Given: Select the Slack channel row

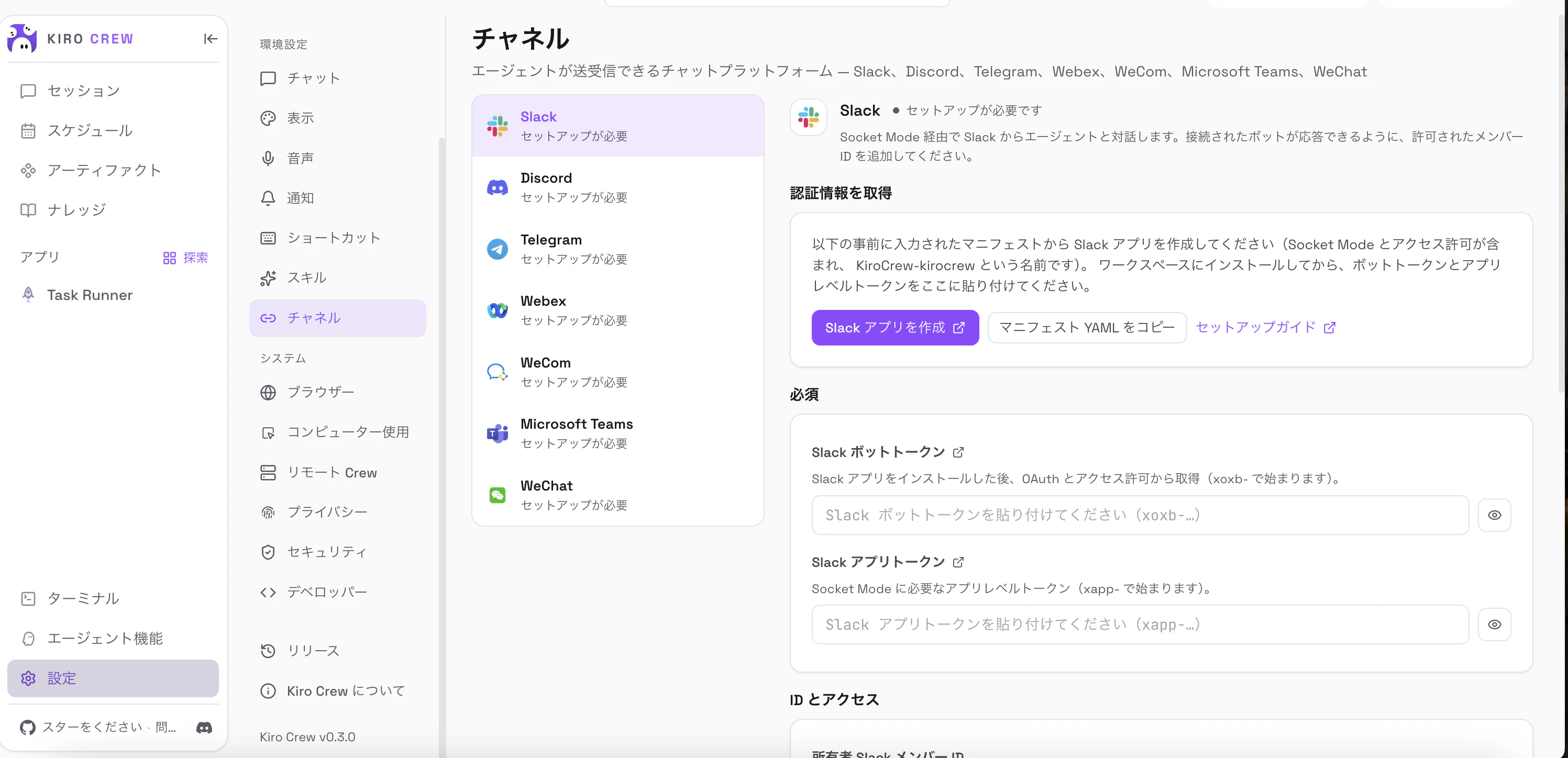Looking at the screenshot, I should (618, 126).
